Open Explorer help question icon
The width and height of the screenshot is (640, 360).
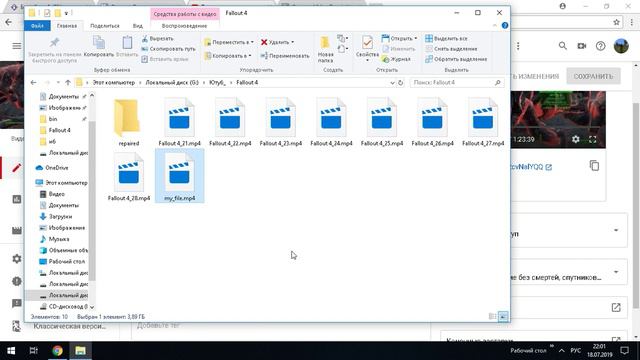(505, 25)
